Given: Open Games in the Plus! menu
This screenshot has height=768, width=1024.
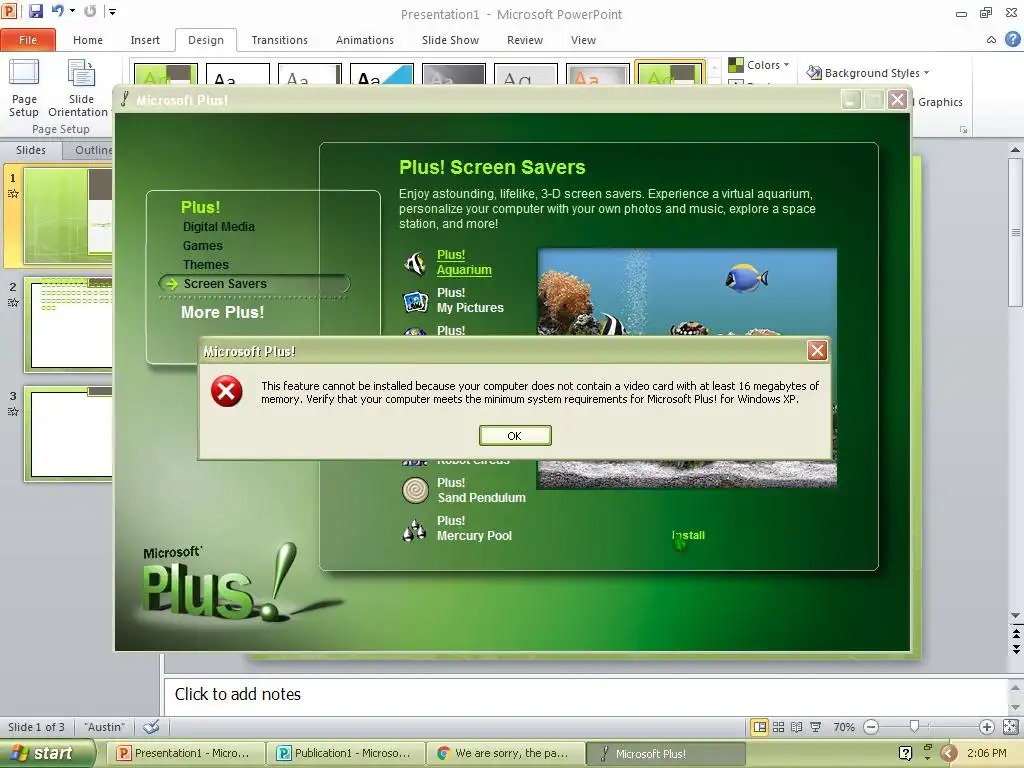Looking at the screenshot, I should pos(202,246).
